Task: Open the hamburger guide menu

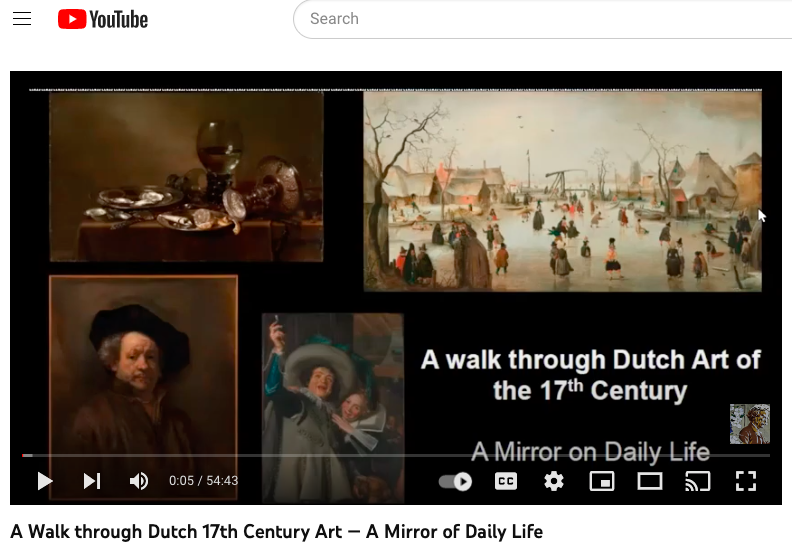Action: 22,19
